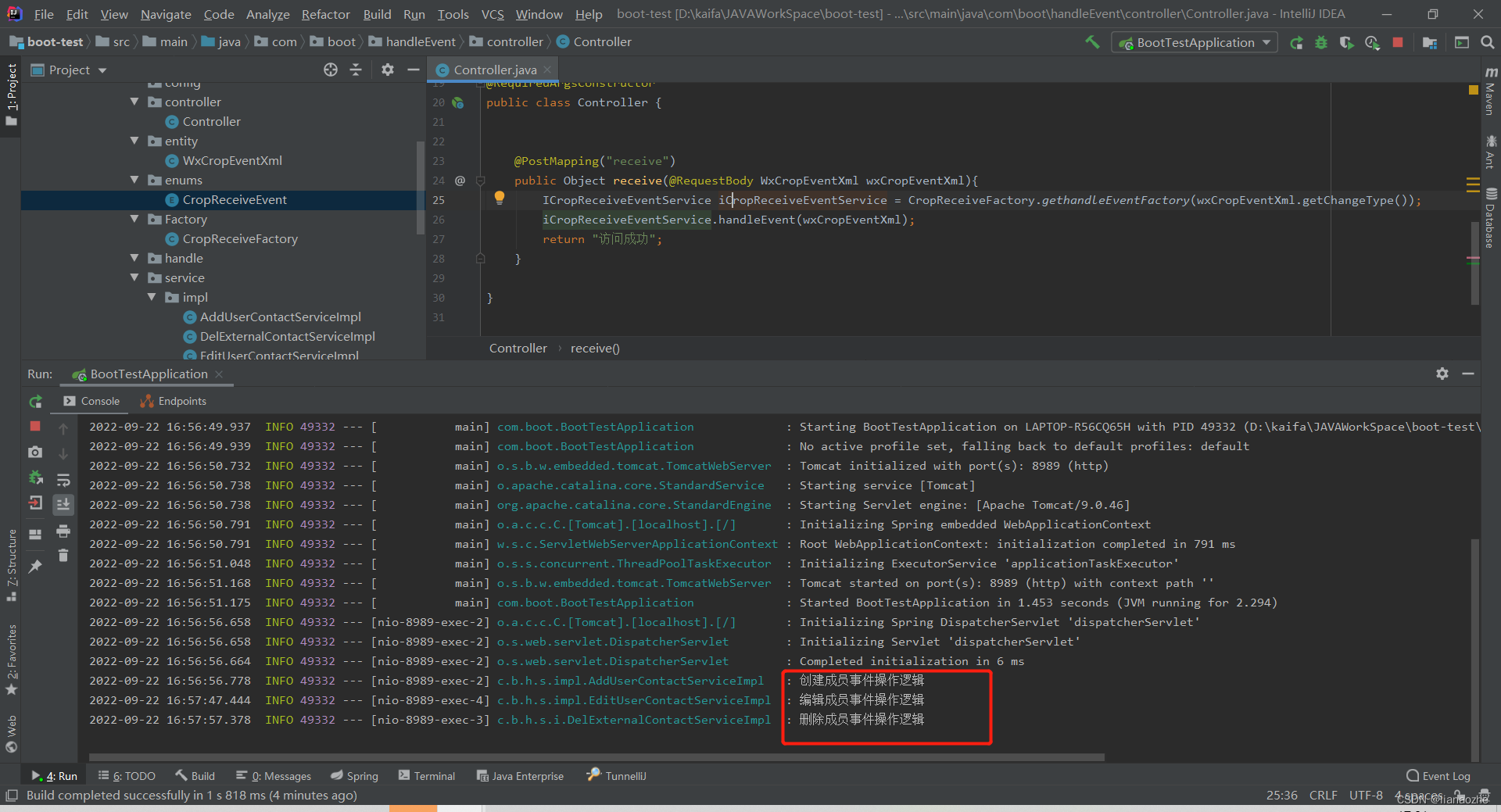Open Project Structure icon in top toolbar
1501x812 pixels.
[x=1430, y=43]
